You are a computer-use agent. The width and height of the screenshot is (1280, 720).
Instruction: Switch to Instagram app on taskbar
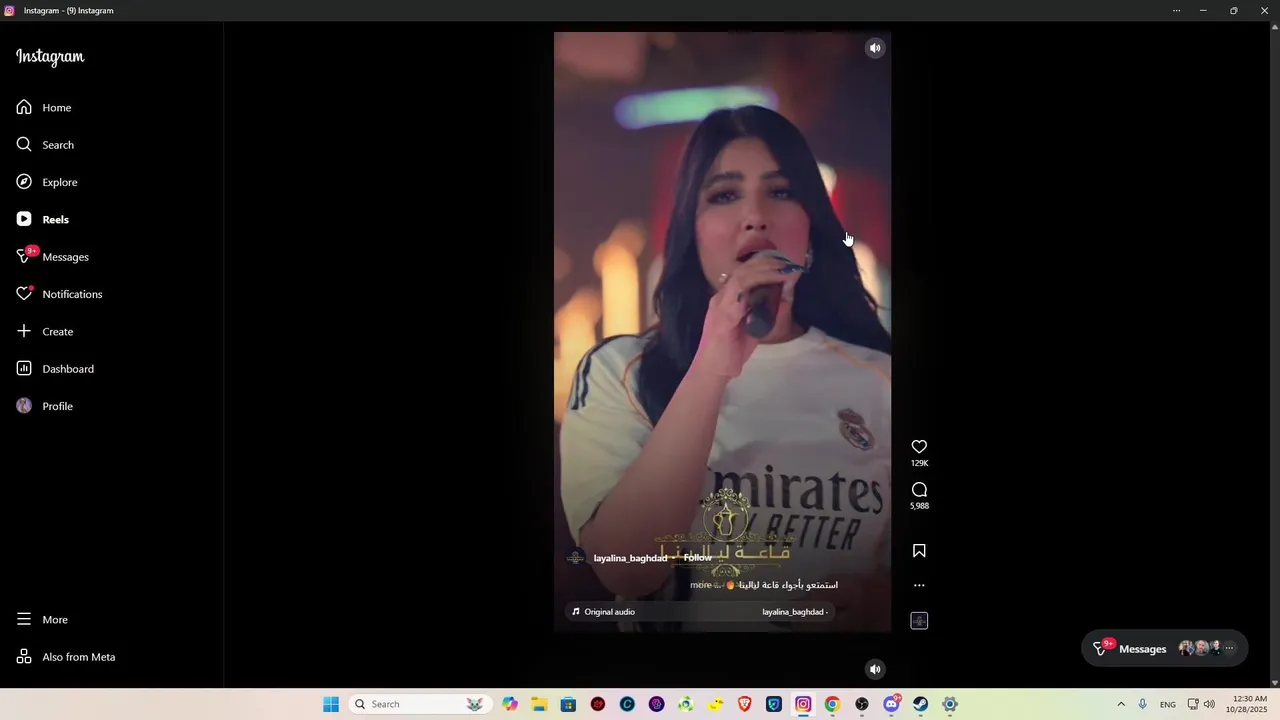(803, 704)
